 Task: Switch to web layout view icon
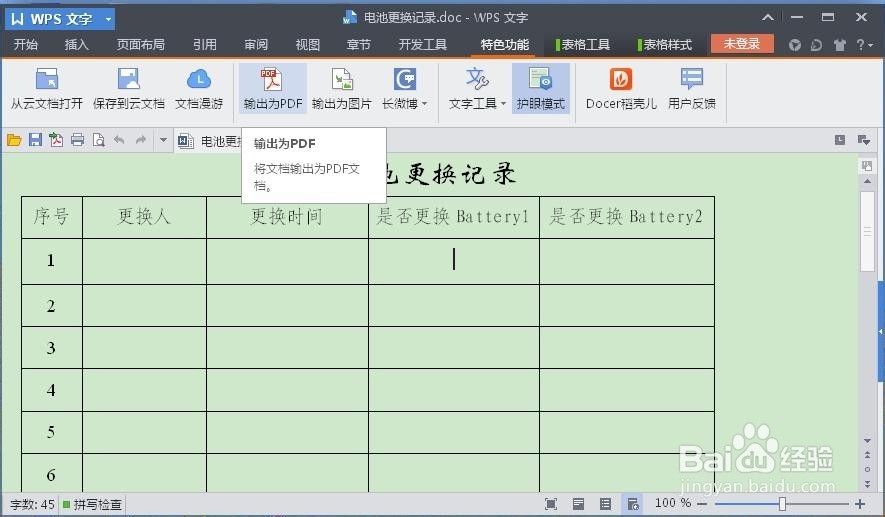[x=633, y=504]
